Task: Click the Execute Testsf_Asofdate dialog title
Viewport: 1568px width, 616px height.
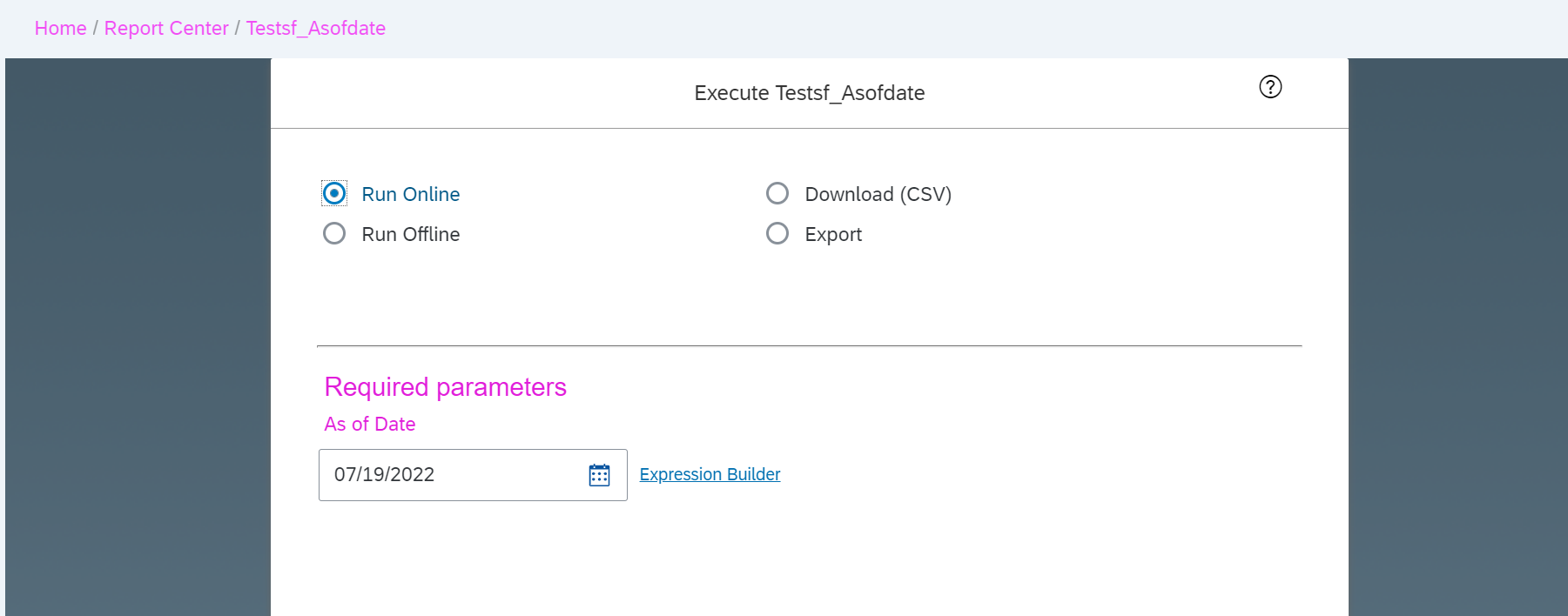Action: (x=810, y=93)
